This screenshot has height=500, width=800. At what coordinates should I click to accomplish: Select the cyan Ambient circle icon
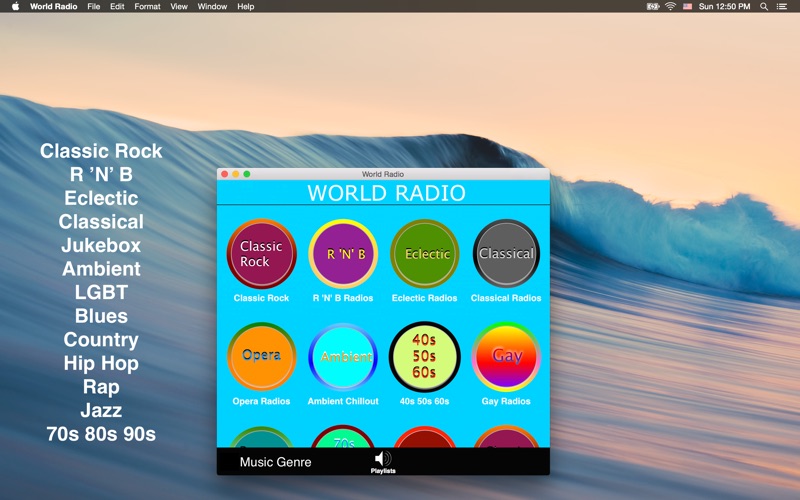[343, 356]
